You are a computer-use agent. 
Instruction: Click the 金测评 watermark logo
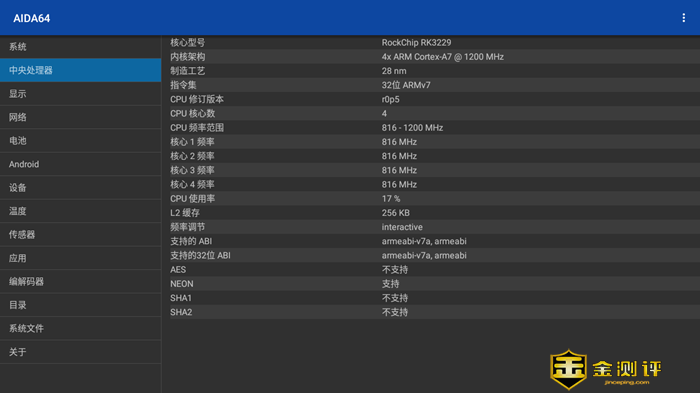606,369
